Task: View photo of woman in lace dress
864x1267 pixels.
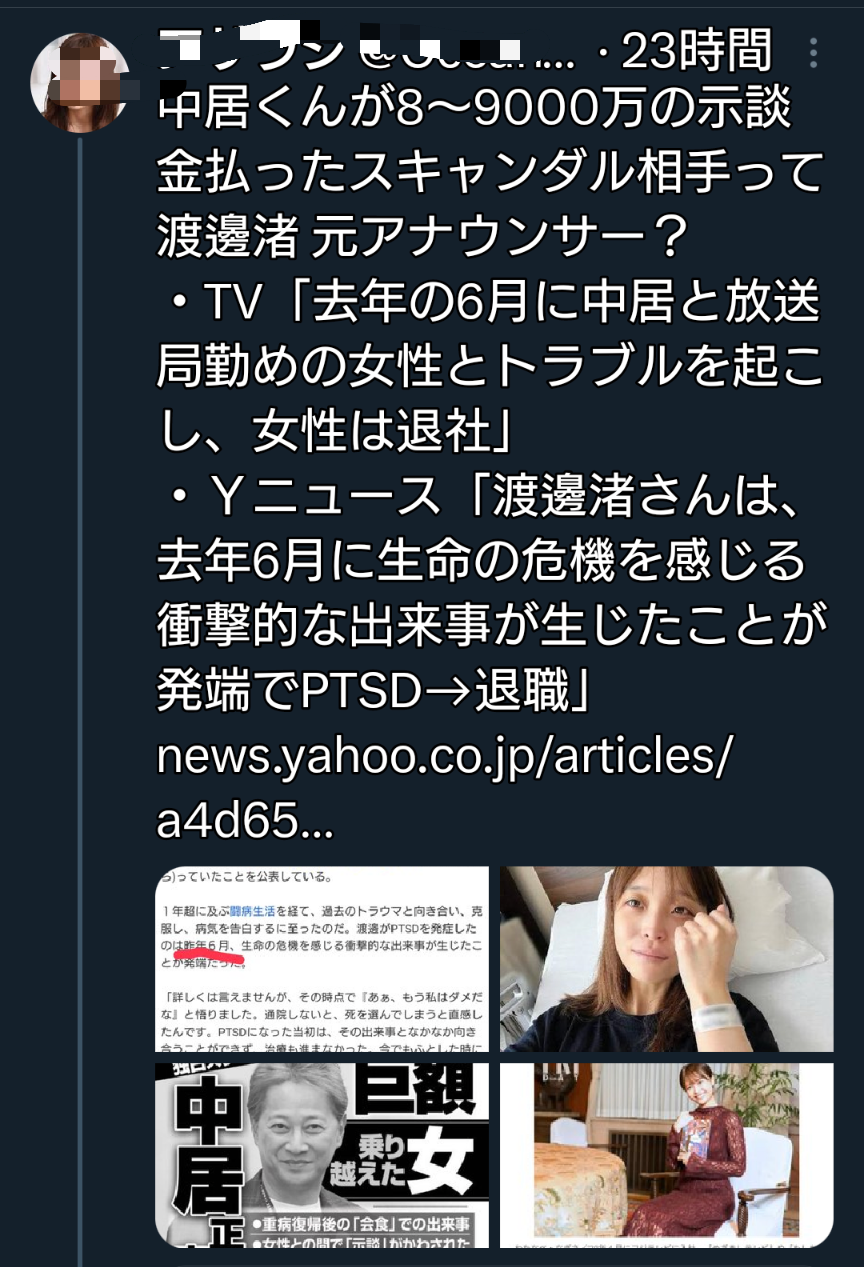Action: pyautogui.click(x=666, y=1155)
